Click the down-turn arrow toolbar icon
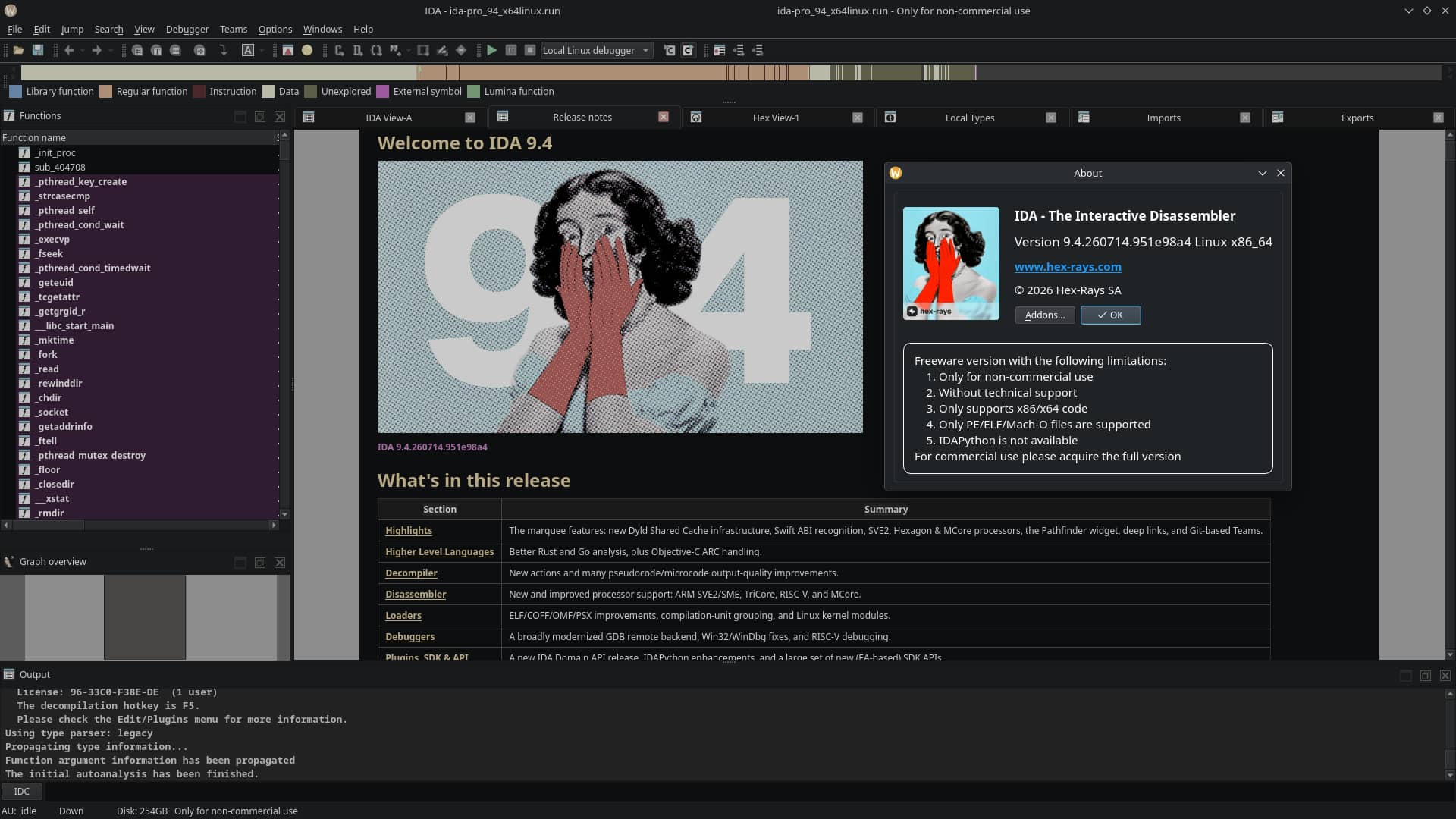 [x=223, y=50]
